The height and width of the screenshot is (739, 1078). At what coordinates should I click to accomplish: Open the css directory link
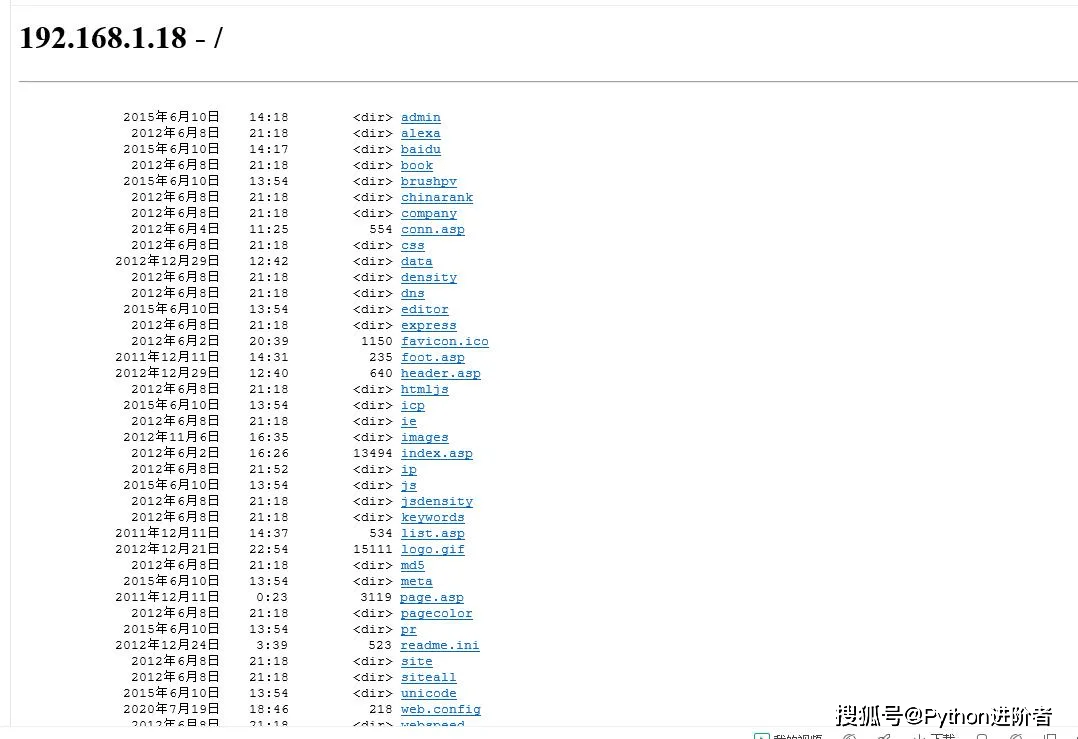[x=412, y=245]
